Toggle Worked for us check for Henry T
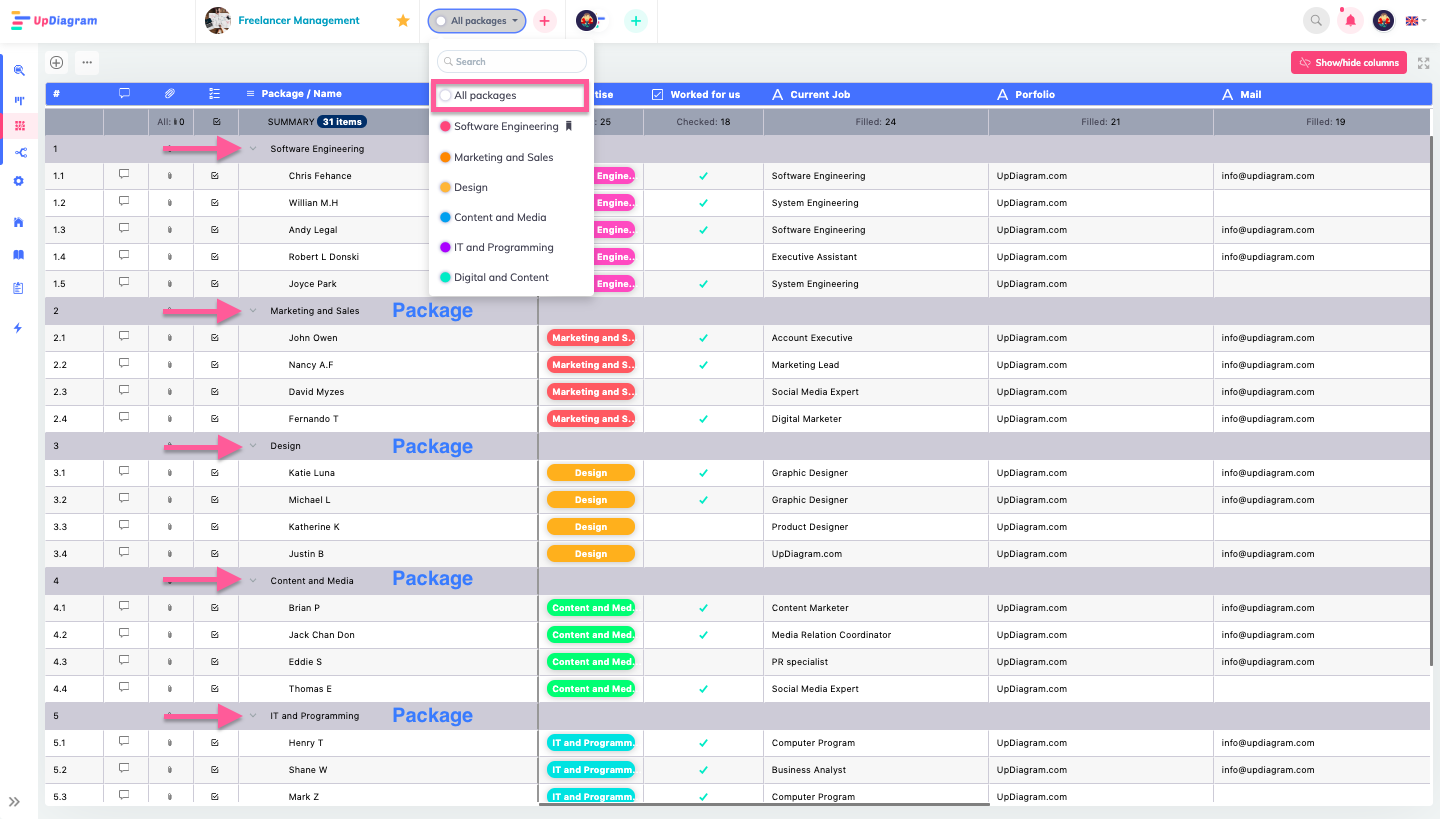This screenshot has width=1440, height=819. point(703,743)
